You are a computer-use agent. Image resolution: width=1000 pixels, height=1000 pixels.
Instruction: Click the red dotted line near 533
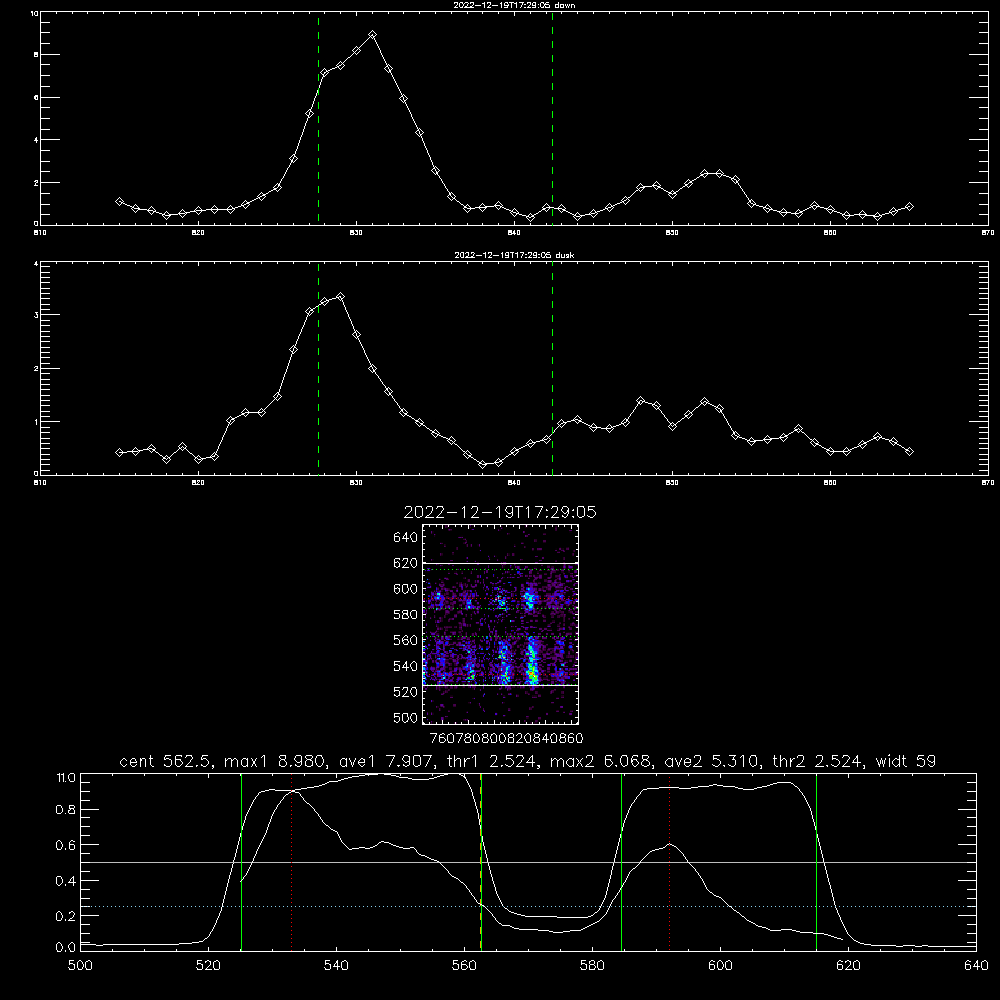tap(291, 861)
